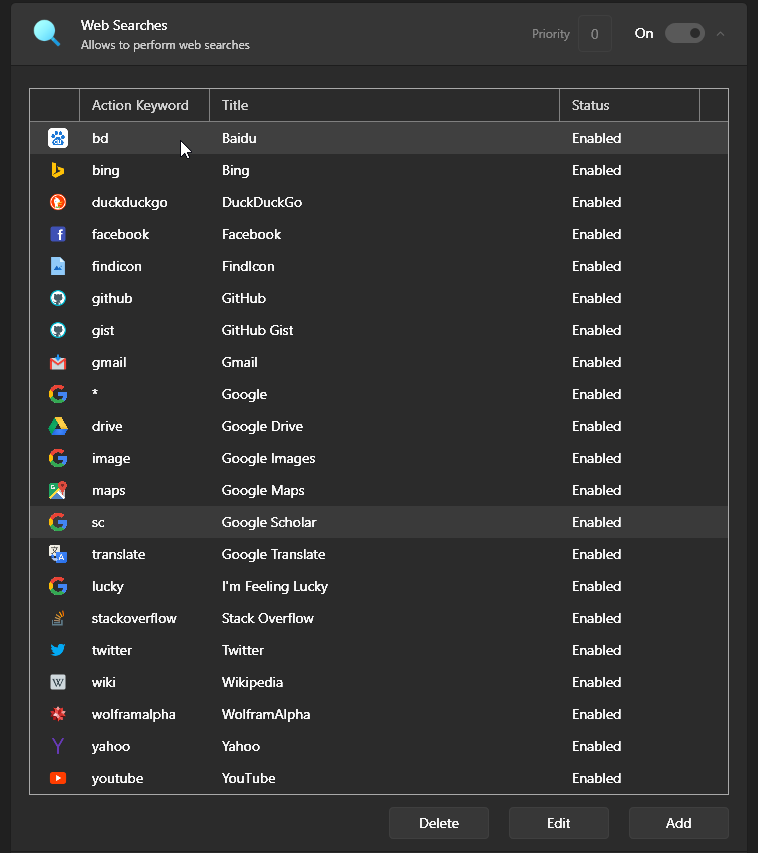Click the Twitter bird icon
This screenshot has height=853, width=758.
[x=57, y=650]
